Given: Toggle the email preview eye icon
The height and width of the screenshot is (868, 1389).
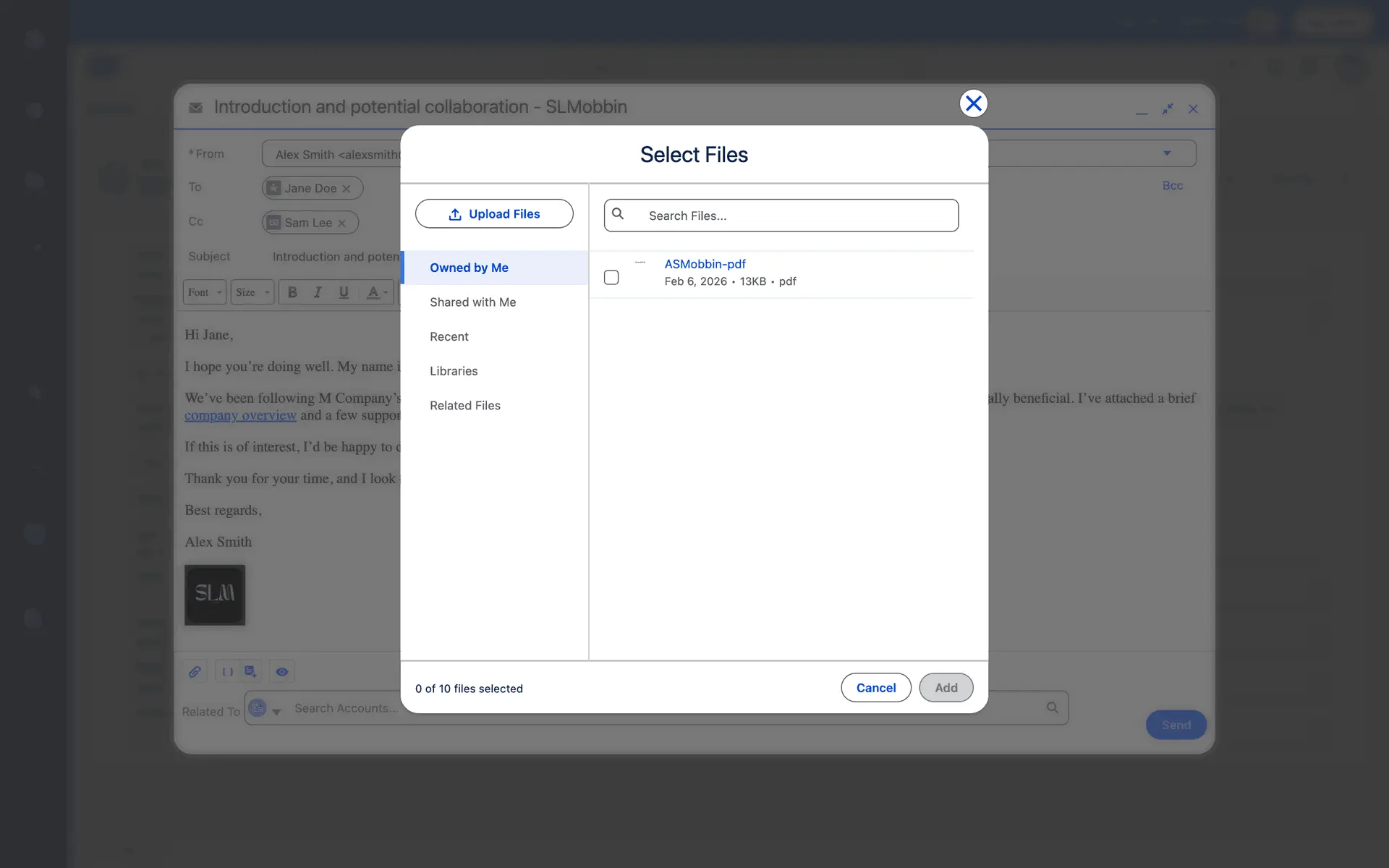Looking at the screenshot, I should click(x=282, y=672).
